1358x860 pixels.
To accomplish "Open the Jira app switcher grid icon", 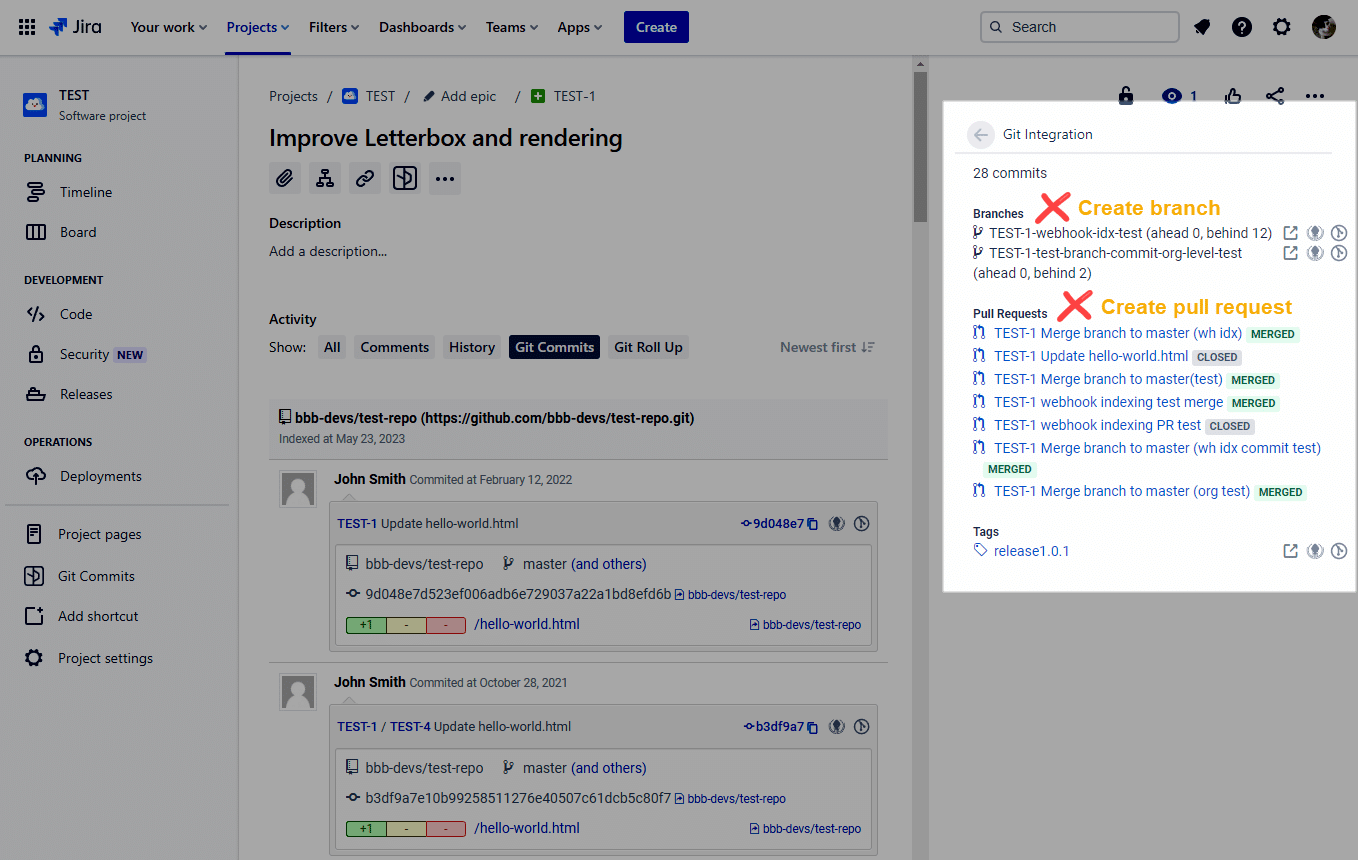I will point(27,27).
